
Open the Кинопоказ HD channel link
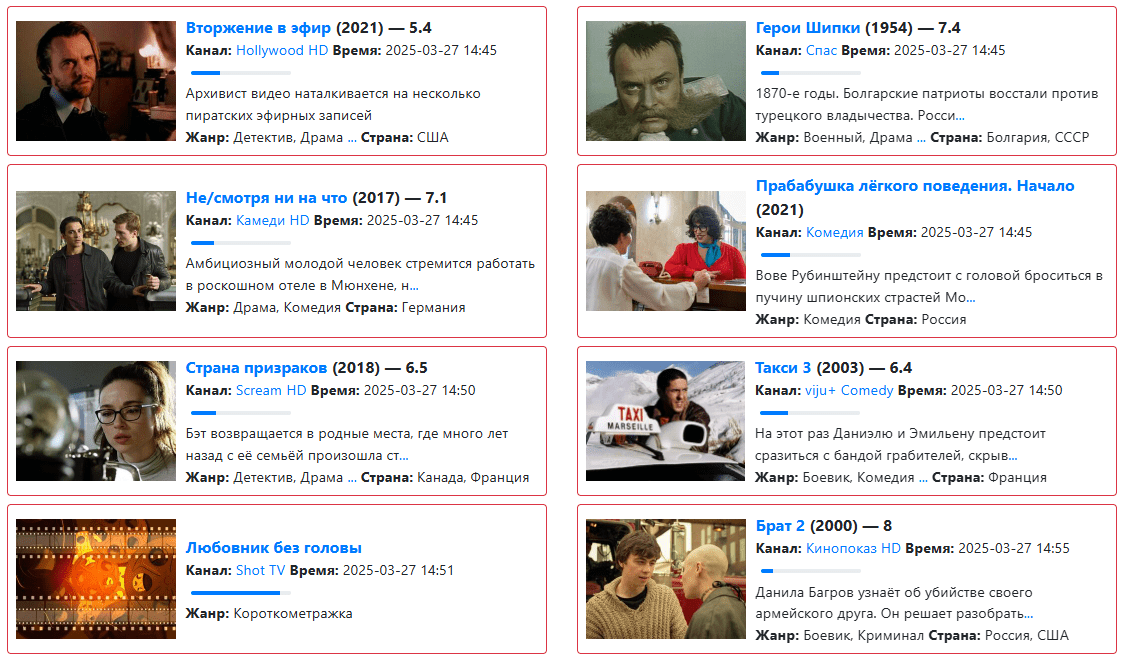[853, 548]
